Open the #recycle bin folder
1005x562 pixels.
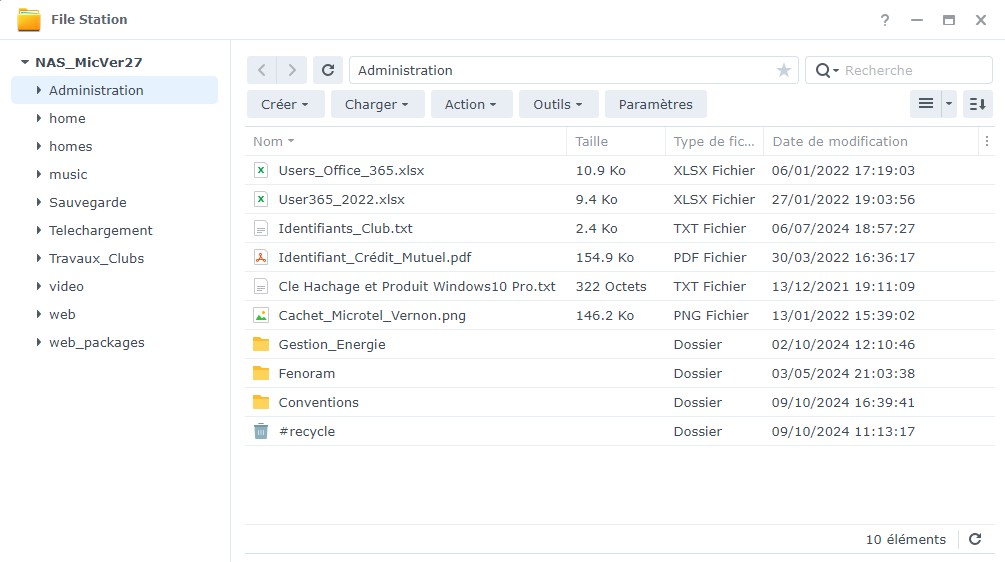pos(306,431)
